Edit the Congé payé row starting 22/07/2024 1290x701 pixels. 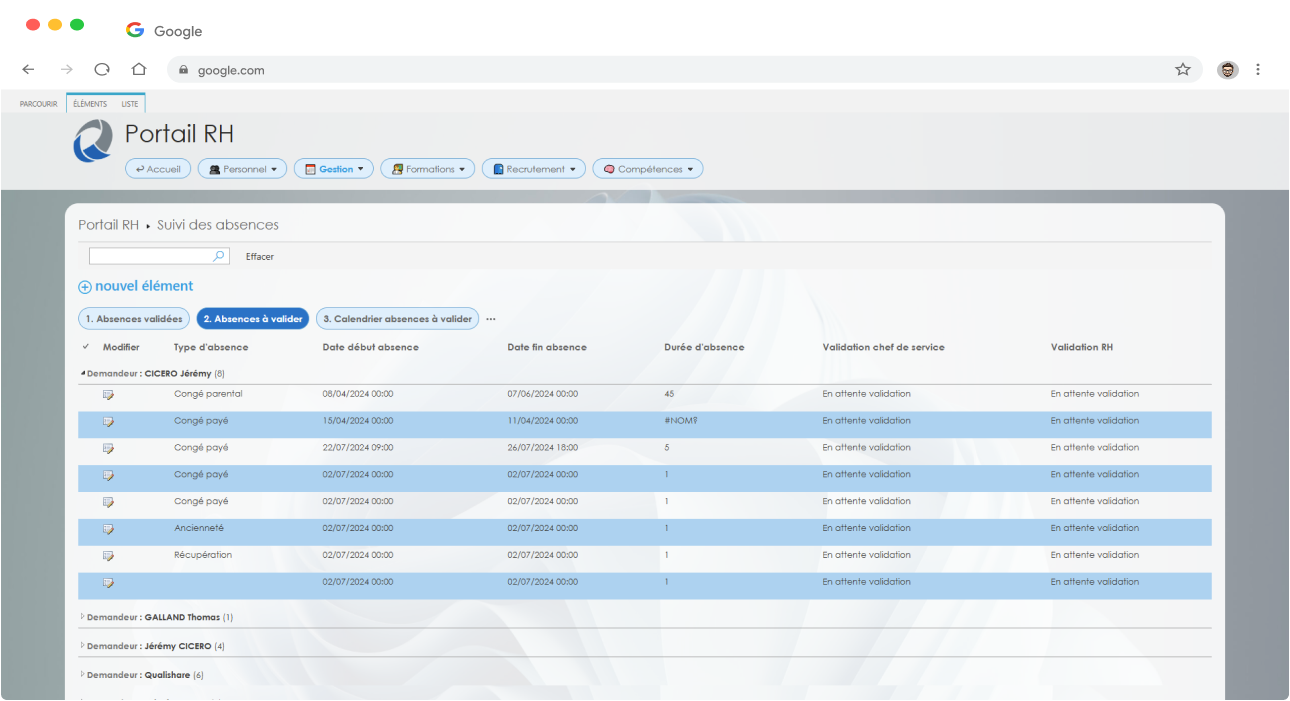pos(108,448)
